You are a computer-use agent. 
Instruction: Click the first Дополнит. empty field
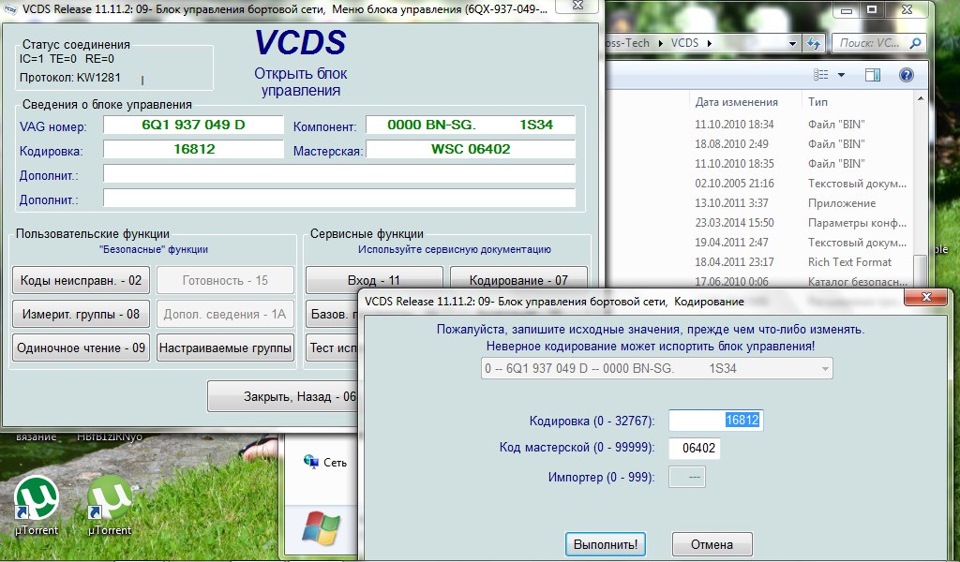click(339, 174)
